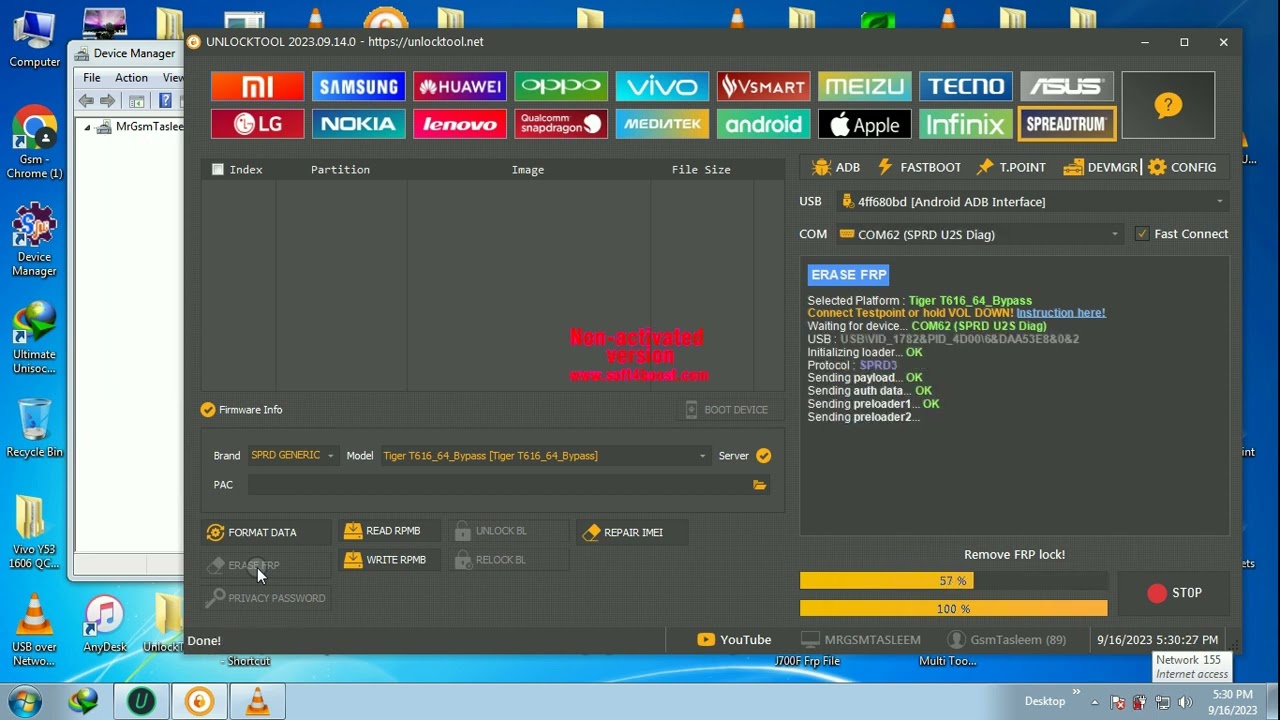Screen dimensions: 1280x720
Task: Select the Vivo brand tile
Action: tap(661, 87)
